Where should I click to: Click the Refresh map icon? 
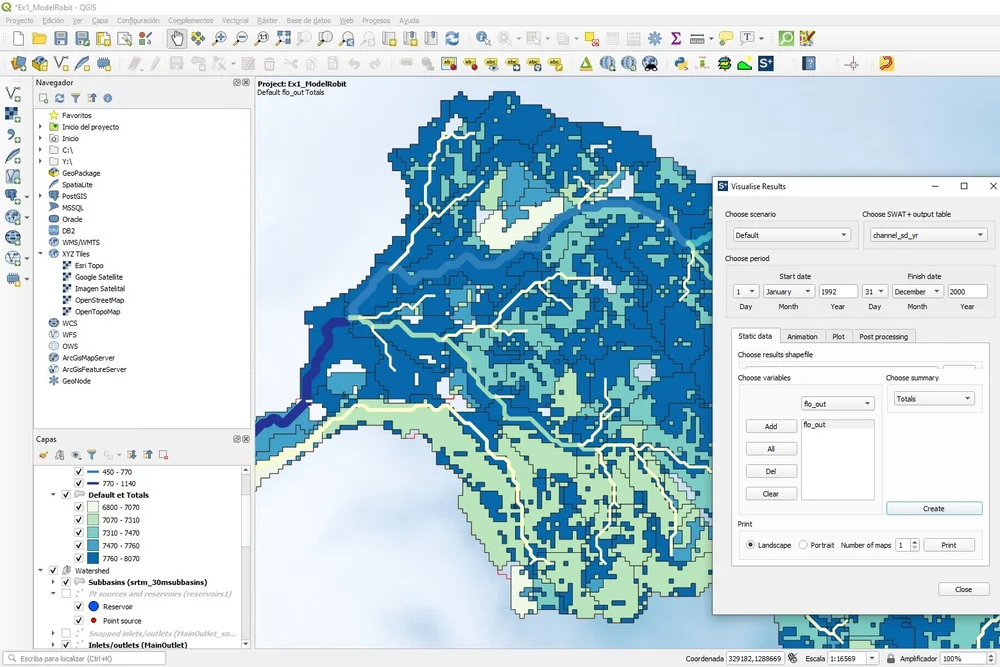(452, 39)
